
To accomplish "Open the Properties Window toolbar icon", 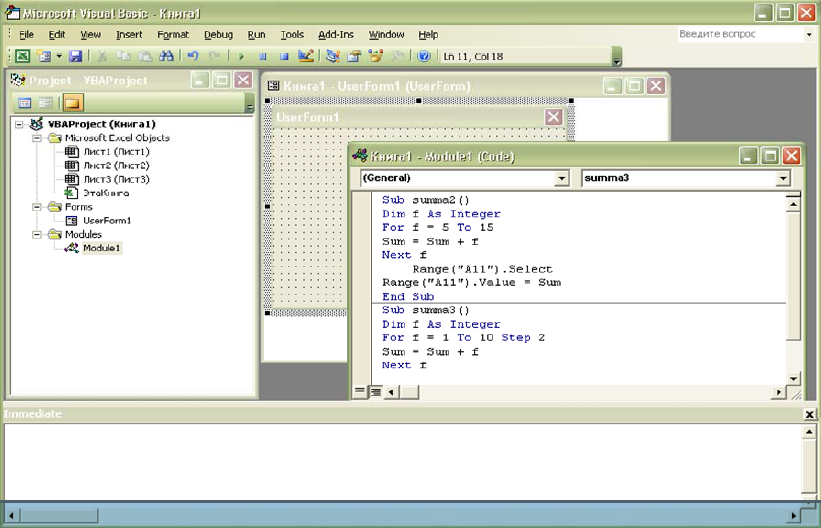I will (x=354, y=56).
